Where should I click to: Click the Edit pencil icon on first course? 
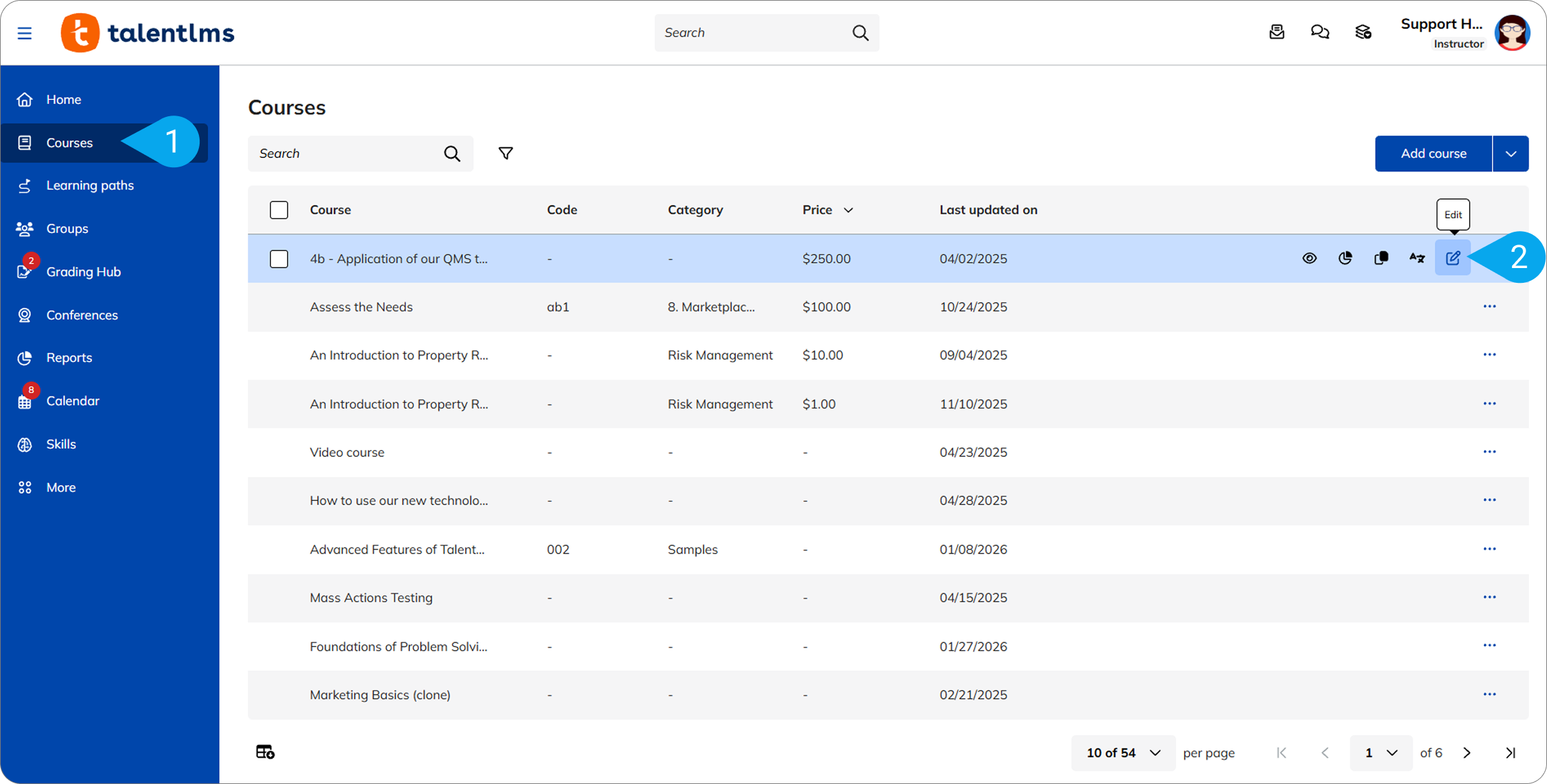tap(1452, 258)
